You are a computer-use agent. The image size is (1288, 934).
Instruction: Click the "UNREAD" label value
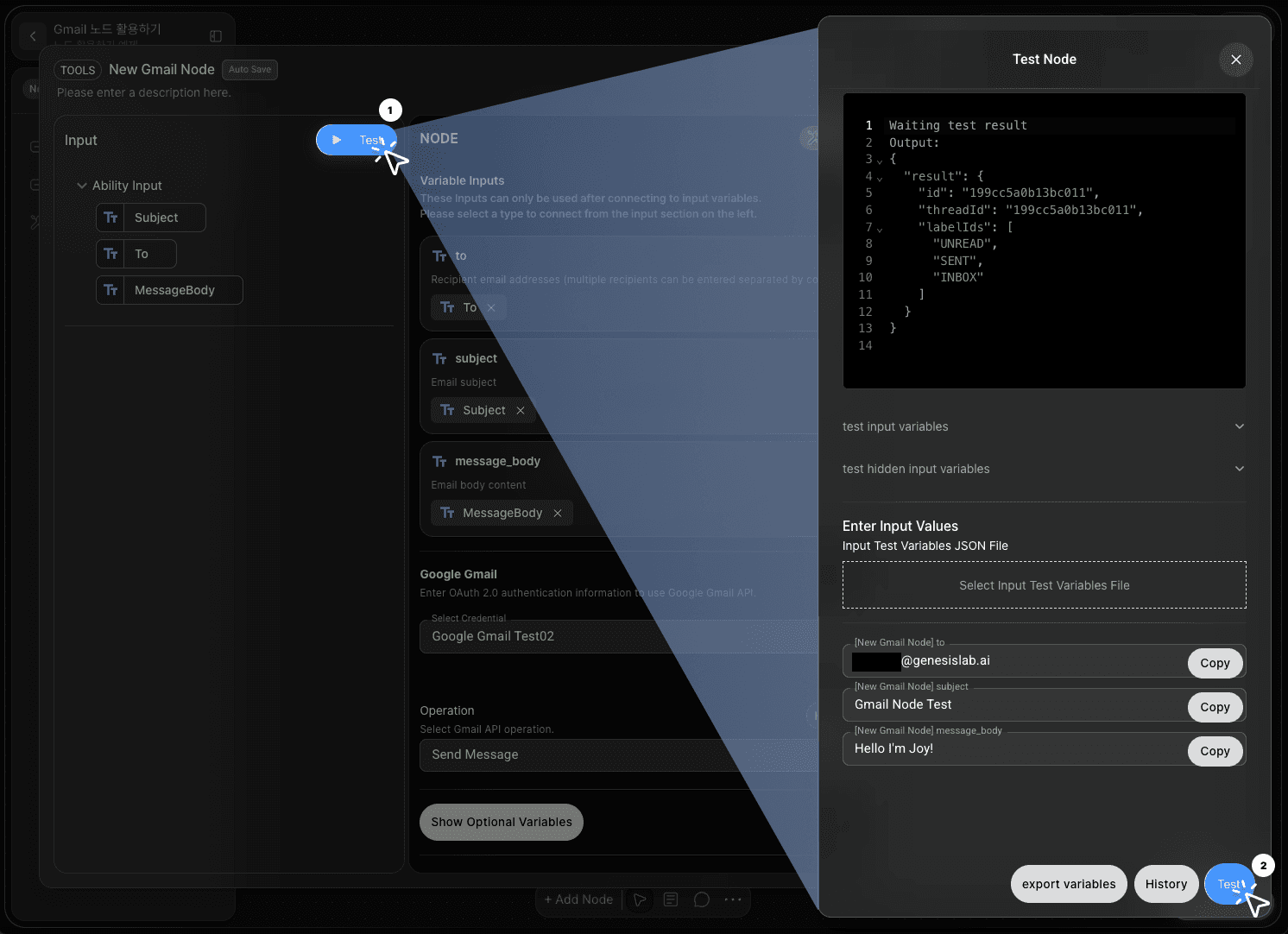[965, 243]
